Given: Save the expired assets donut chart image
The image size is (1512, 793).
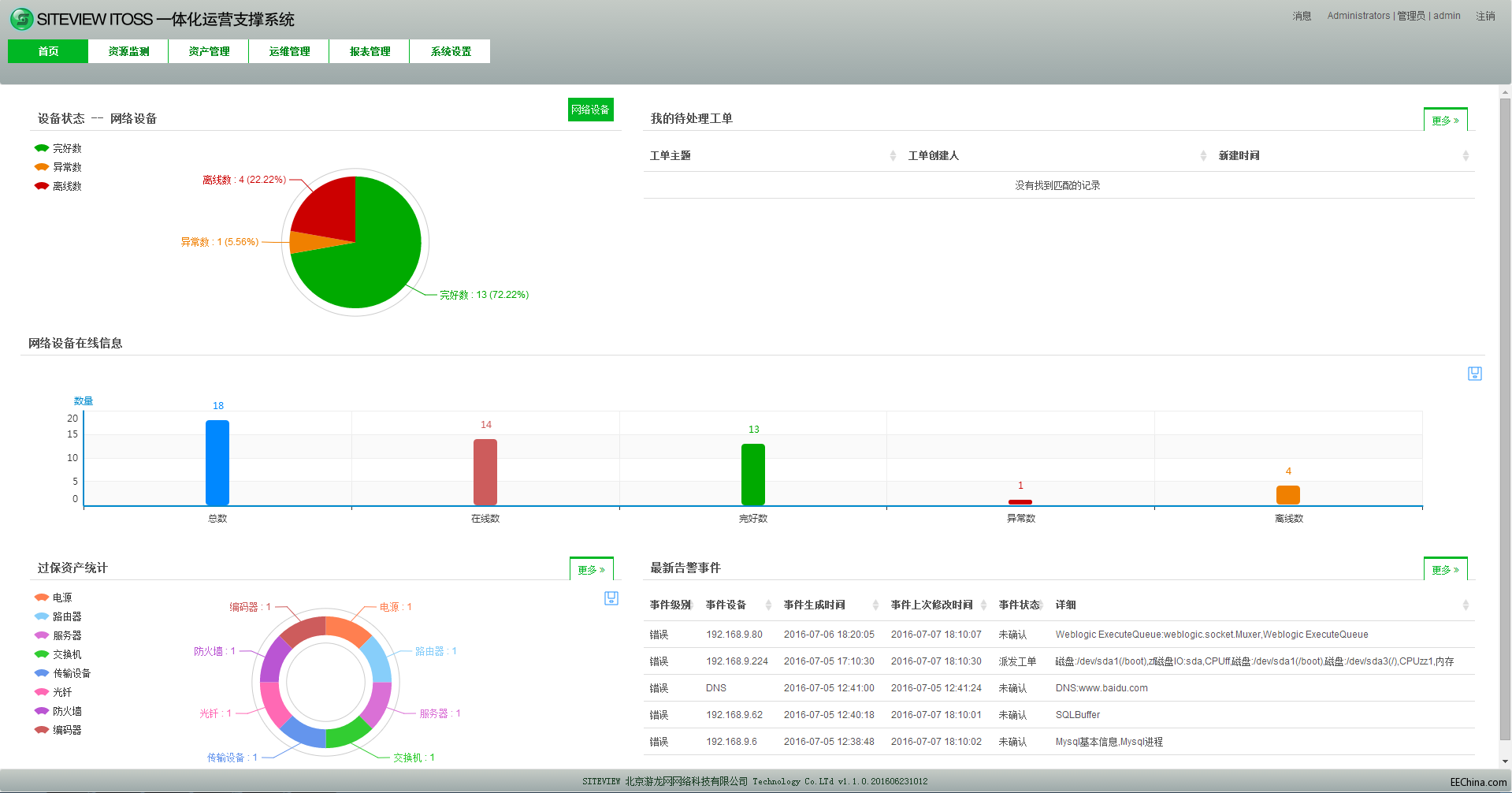Looking at the screenshot, I should [x=611, y=598].
